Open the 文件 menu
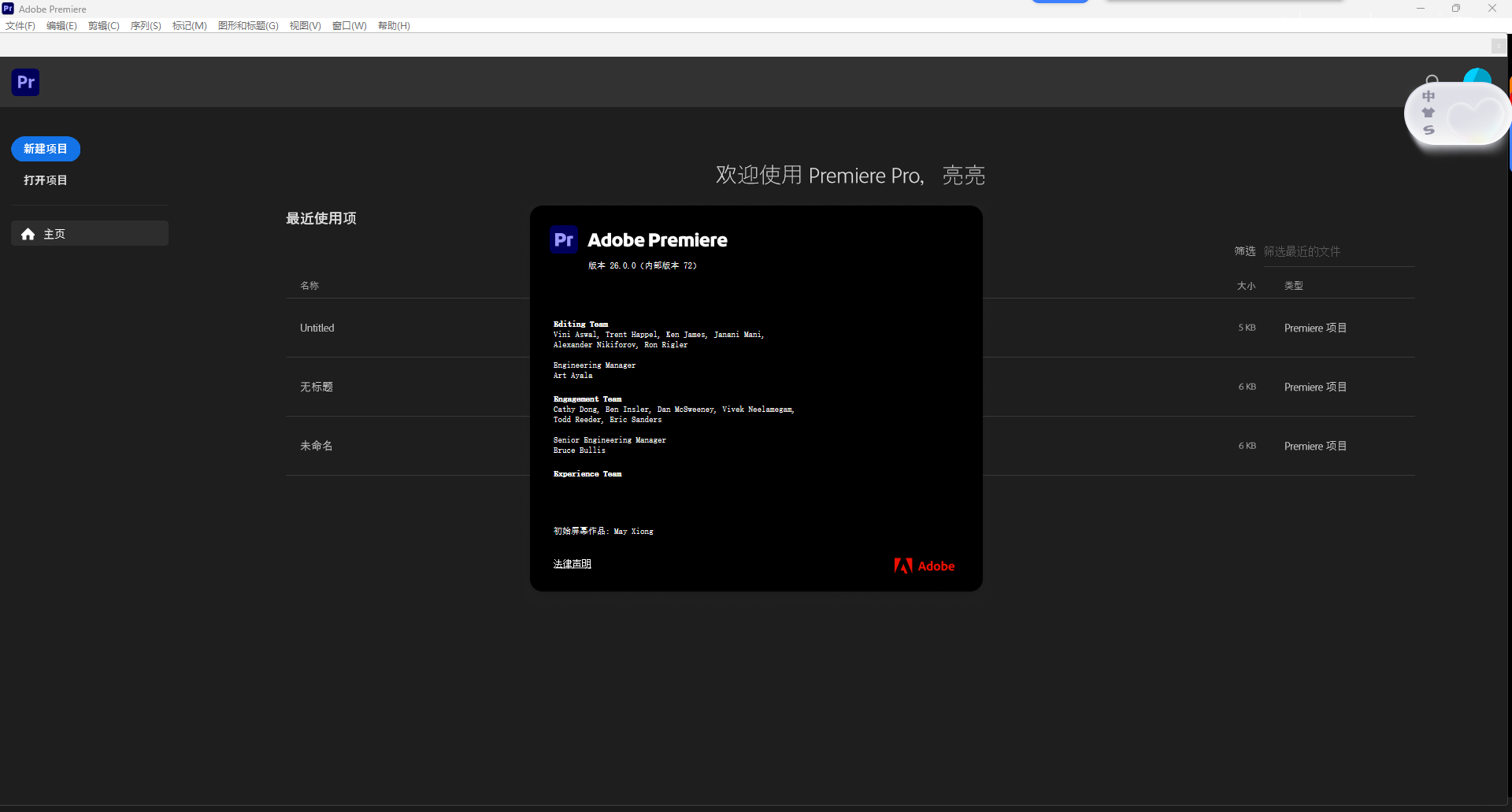 point(20,25)
